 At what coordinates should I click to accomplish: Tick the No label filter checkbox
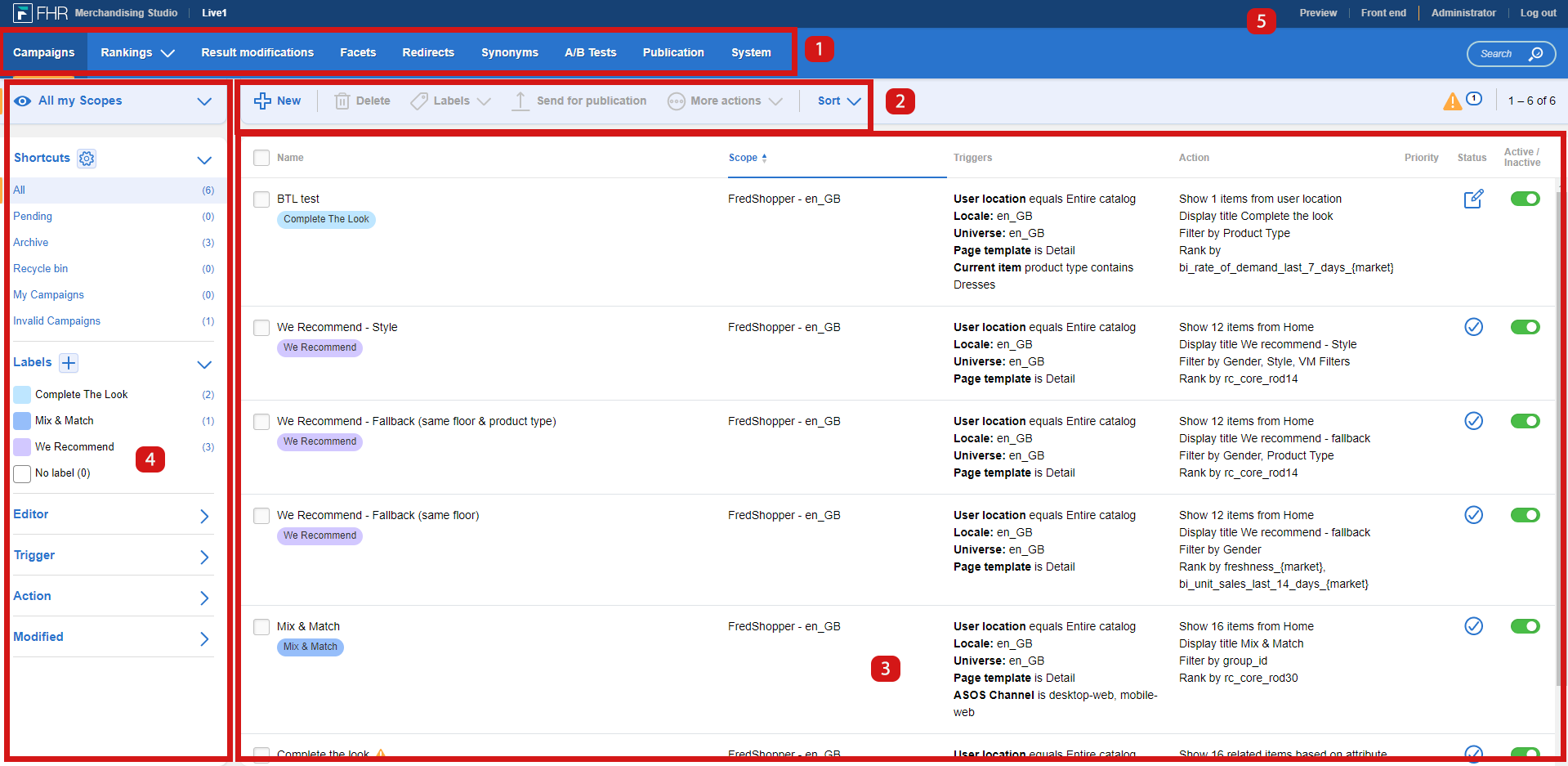click(x=22, y=473)
